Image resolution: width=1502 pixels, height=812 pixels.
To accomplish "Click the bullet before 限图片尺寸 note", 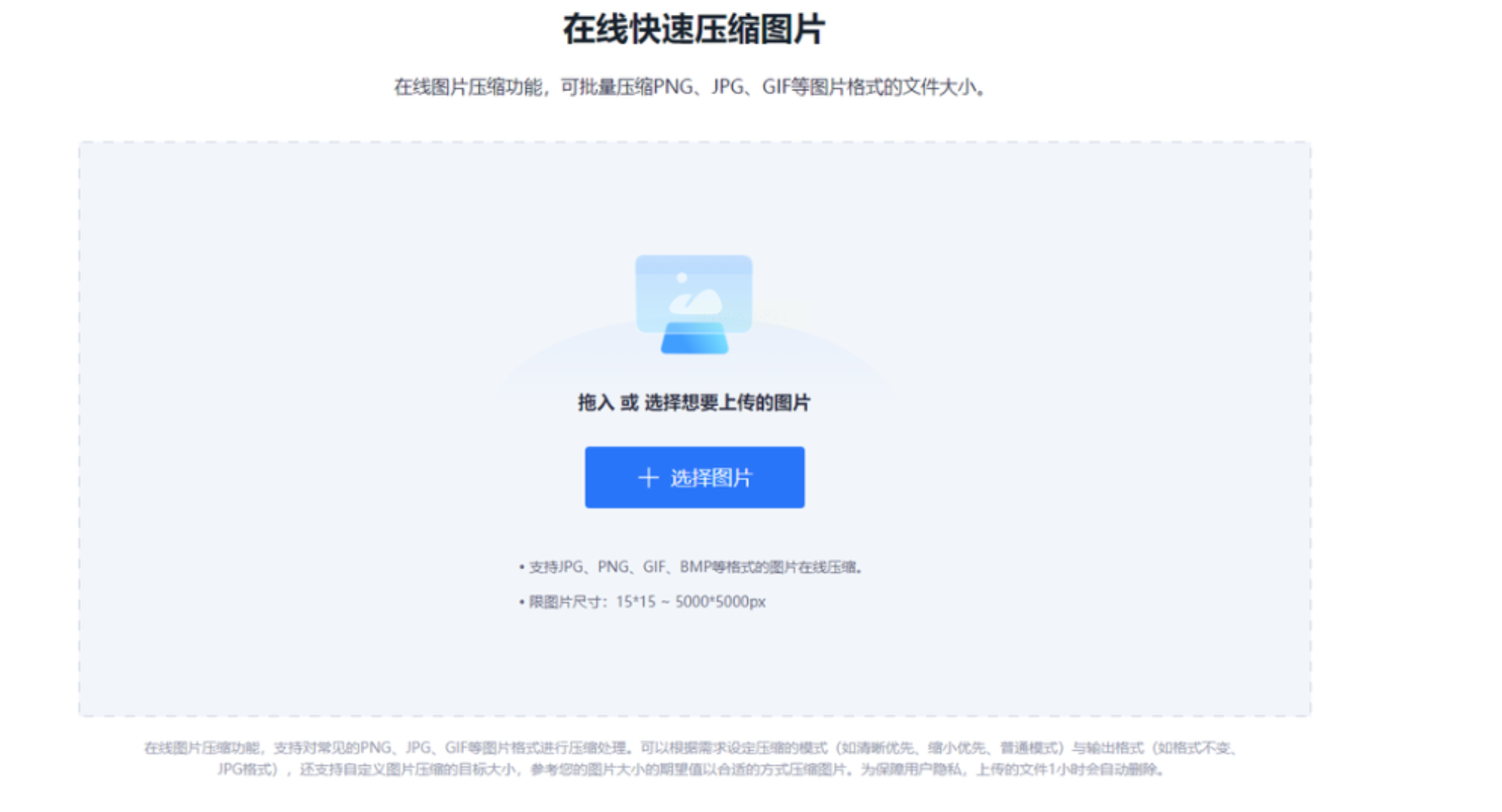I will 521,603.
